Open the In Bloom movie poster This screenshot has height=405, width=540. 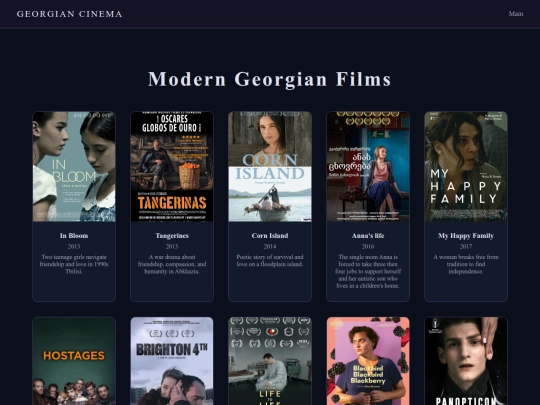74,167
